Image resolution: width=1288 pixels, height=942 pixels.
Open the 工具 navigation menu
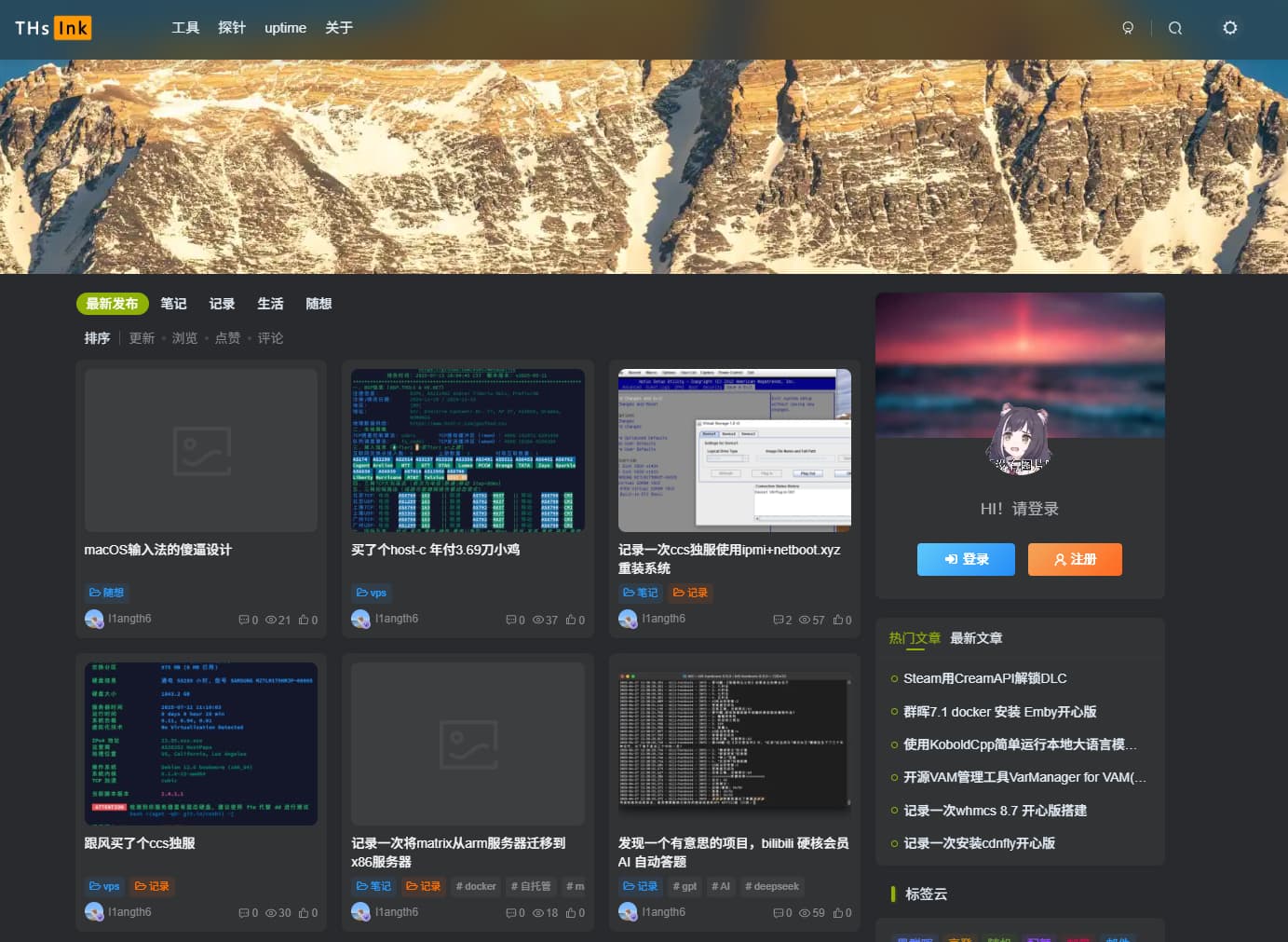[x=185, y=28]
